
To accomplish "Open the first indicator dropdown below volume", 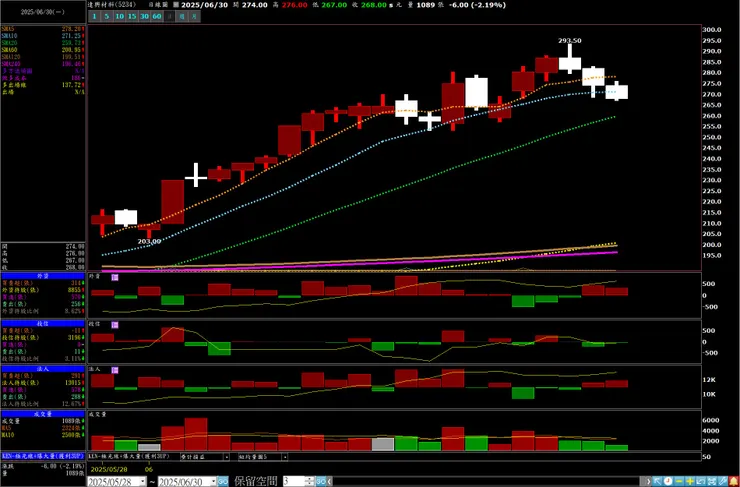I will pyautogui.click(x=226, y=457).
